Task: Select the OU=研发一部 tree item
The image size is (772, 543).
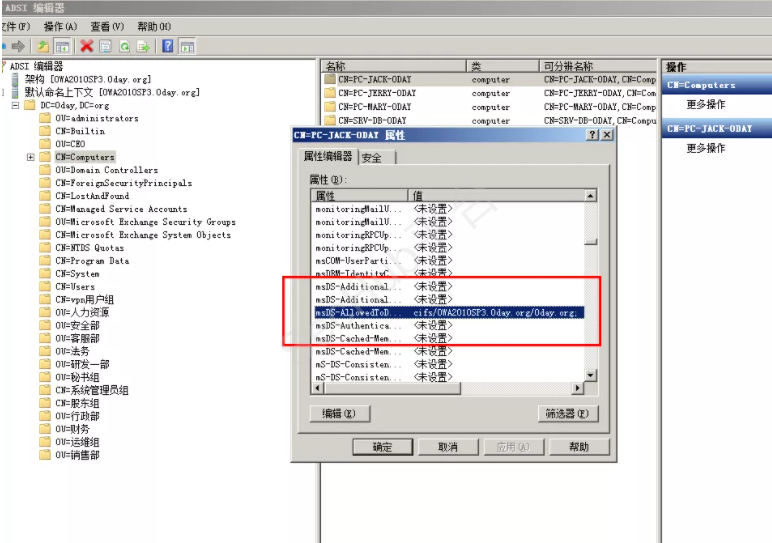Action: pyautogui.click(x=83, y=365)
